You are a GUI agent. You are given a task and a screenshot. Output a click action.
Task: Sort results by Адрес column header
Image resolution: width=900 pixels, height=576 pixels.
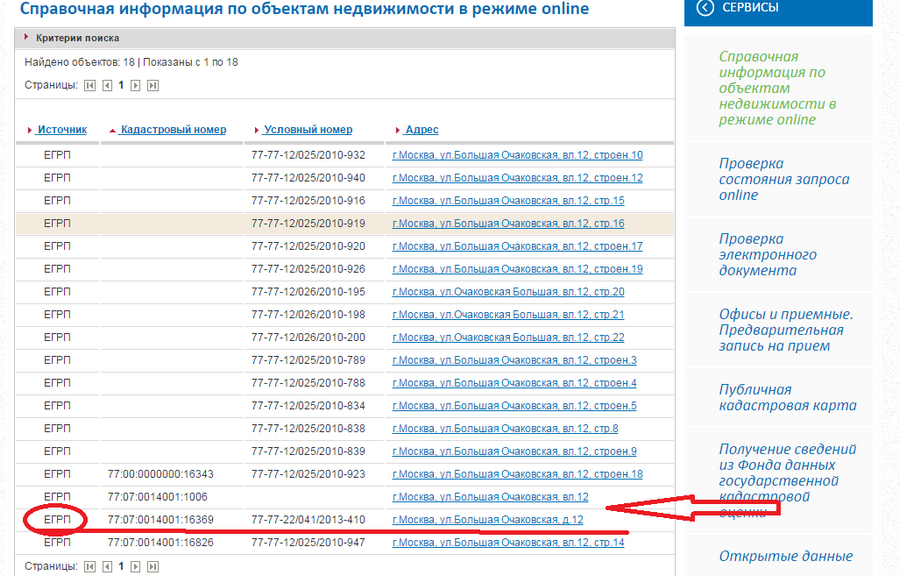tap(421, 130)
